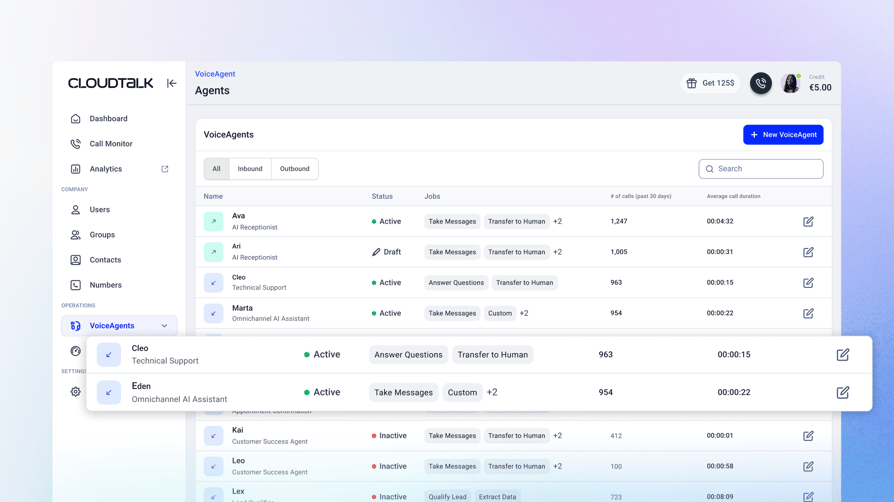Click the Name column header
The width and height of the screenshot is (894, 502).
point(213,196)
